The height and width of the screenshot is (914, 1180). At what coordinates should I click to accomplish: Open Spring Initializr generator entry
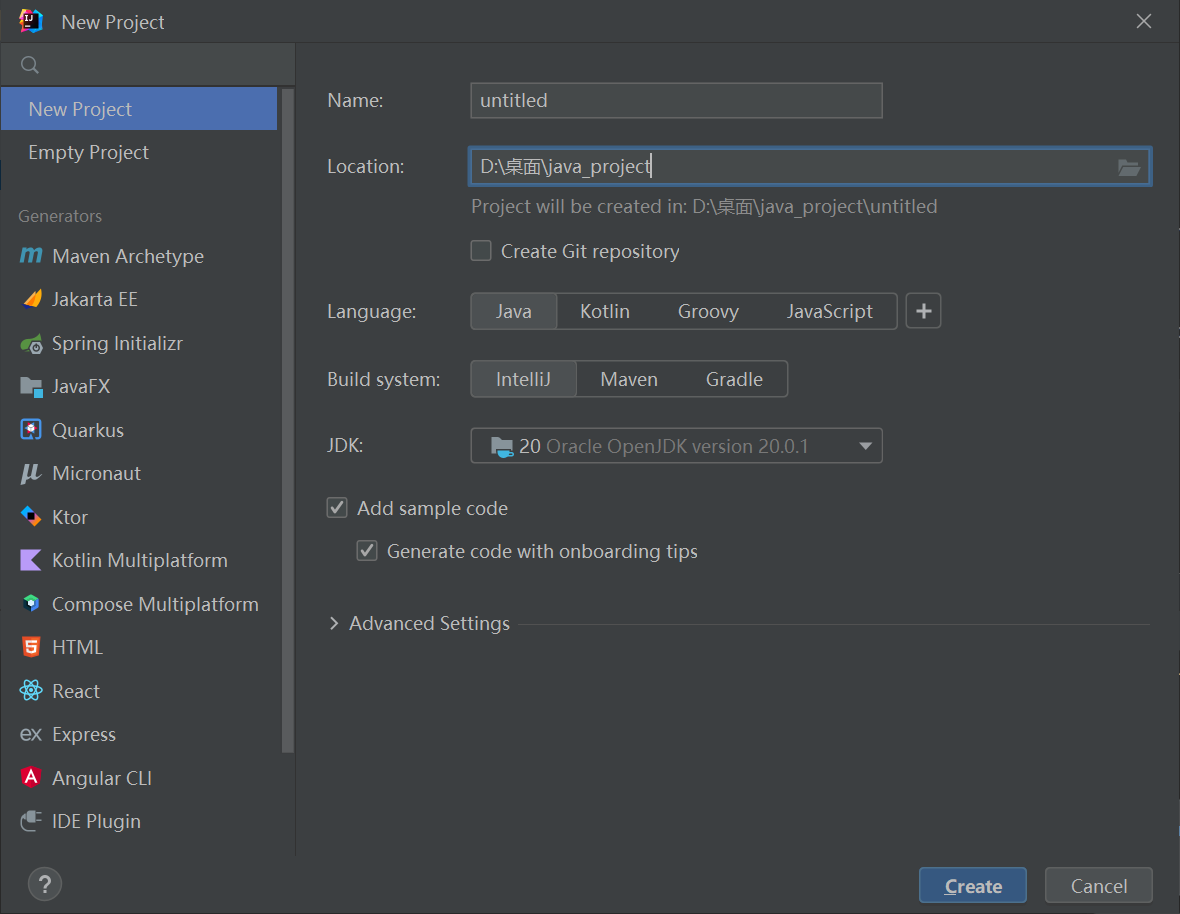coord(139,344)
